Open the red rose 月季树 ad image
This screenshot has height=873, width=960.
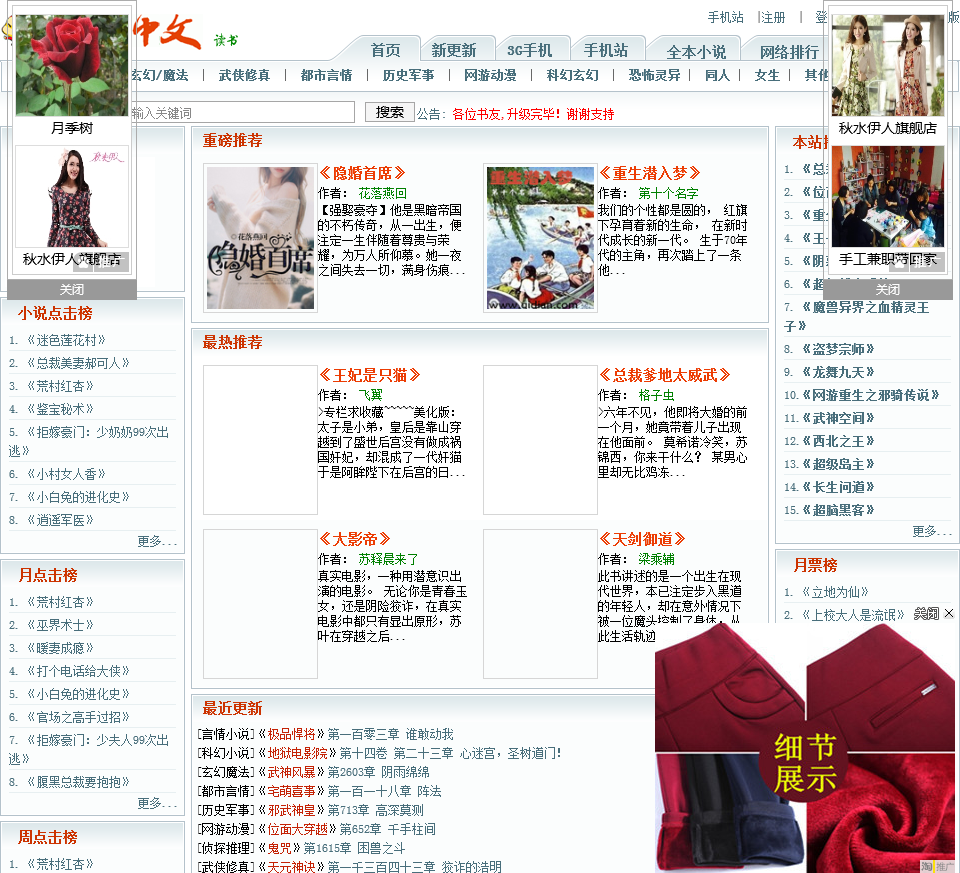[x=72, y=65]
